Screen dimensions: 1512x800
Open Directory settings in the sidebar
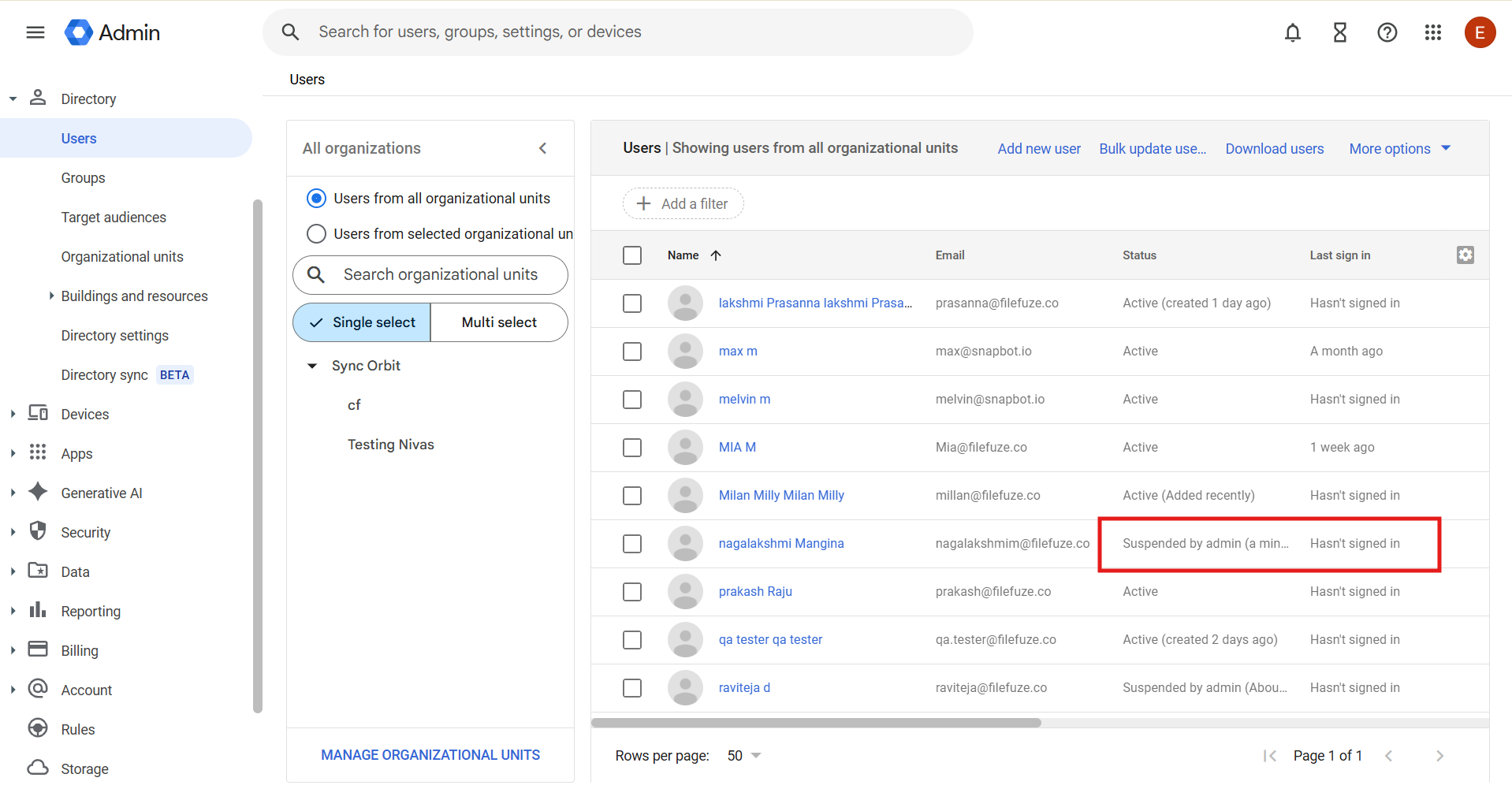[x=115, y=336]
